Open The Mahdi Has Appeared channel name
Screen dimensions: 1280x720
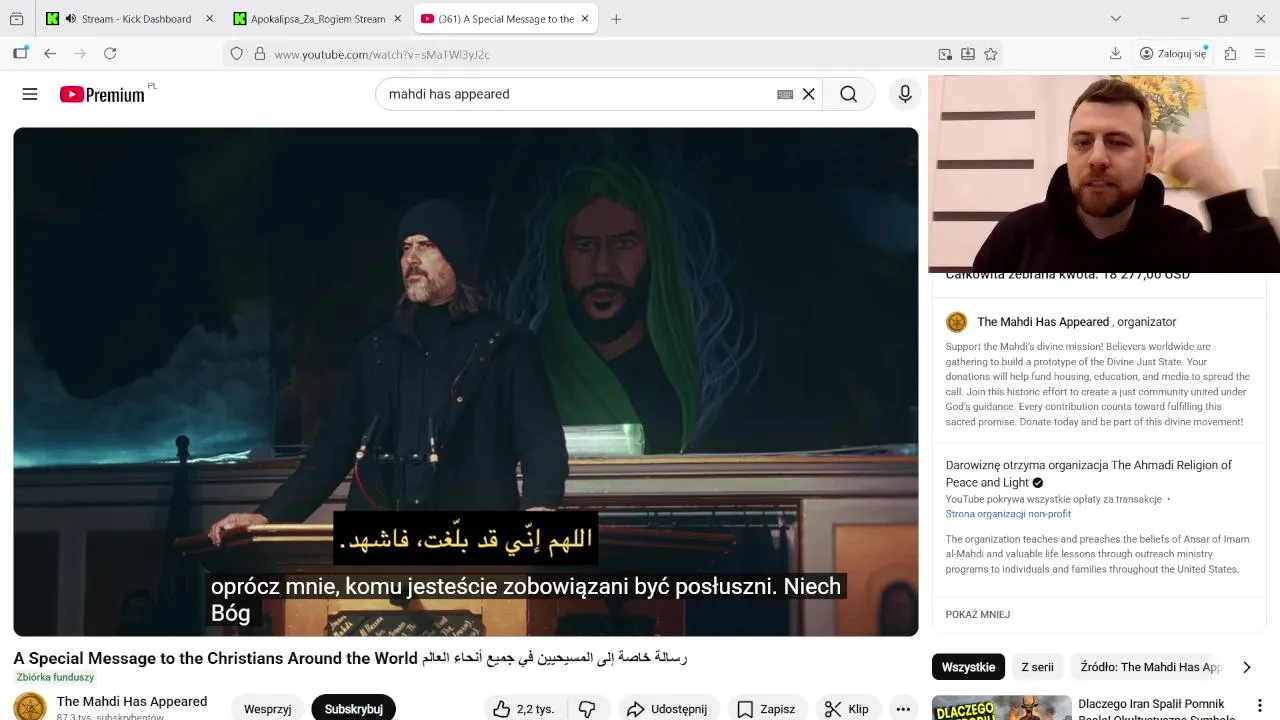pyautogui.click(x=132, y=701)
